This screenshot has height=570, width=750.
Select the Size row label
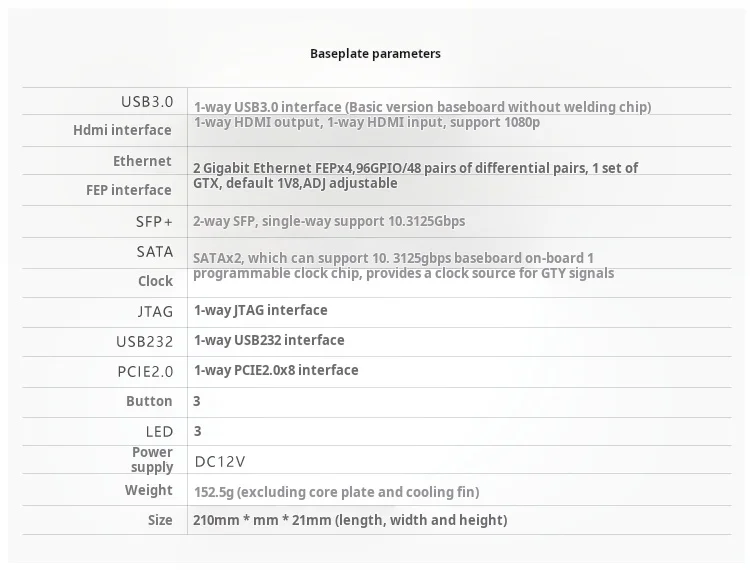[160, 520]
